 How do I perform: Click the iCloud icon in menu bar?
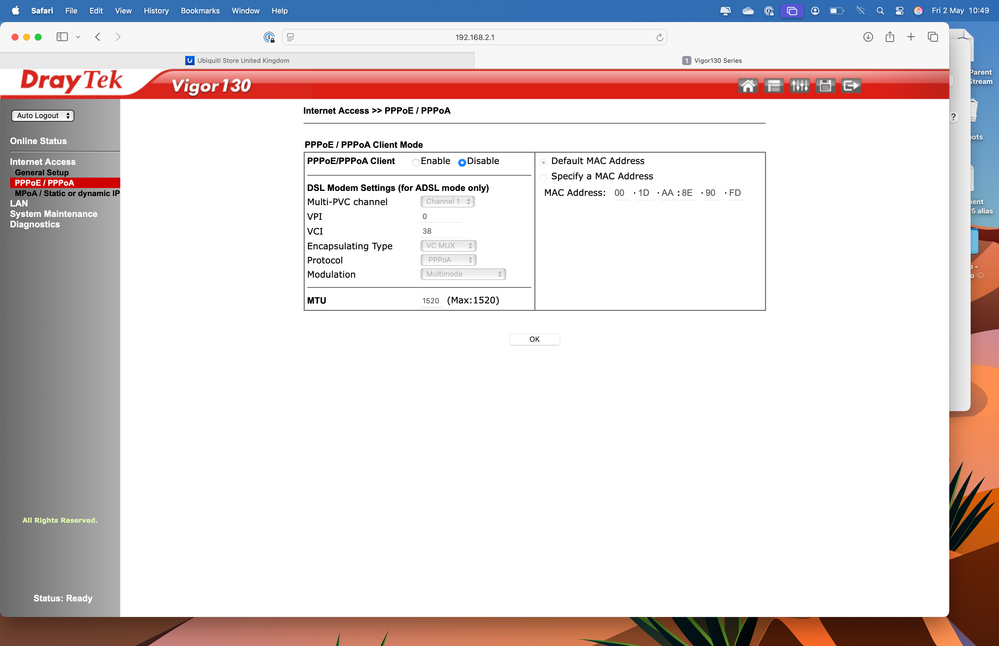[x=748, y=11]
